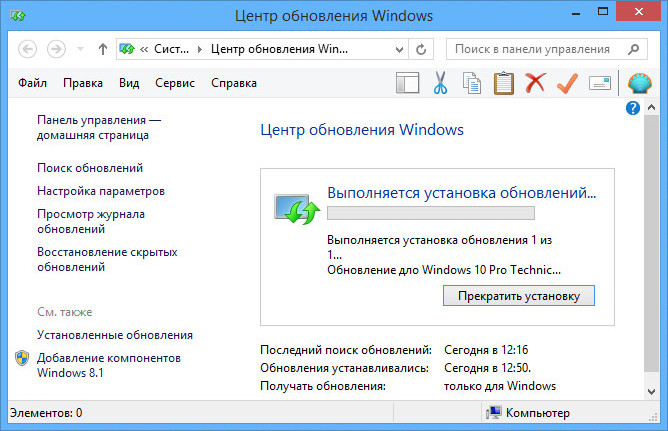Minimize the Windows Update window
The image size is (668, 431).
point(576,13)
